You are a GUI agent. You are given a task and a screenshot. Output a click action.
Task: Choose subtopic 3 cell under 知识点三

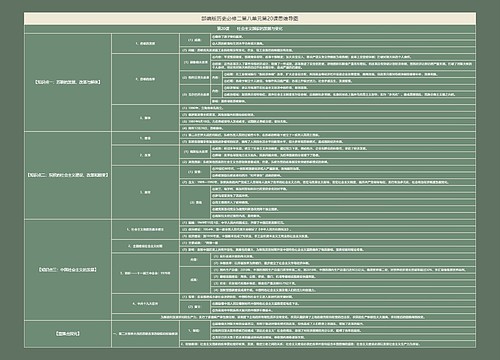pyautogui.click(x=145, y=273)
